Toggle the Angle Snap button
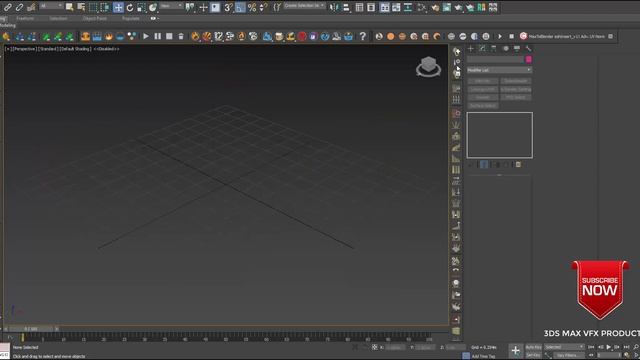 pos(240,7)
